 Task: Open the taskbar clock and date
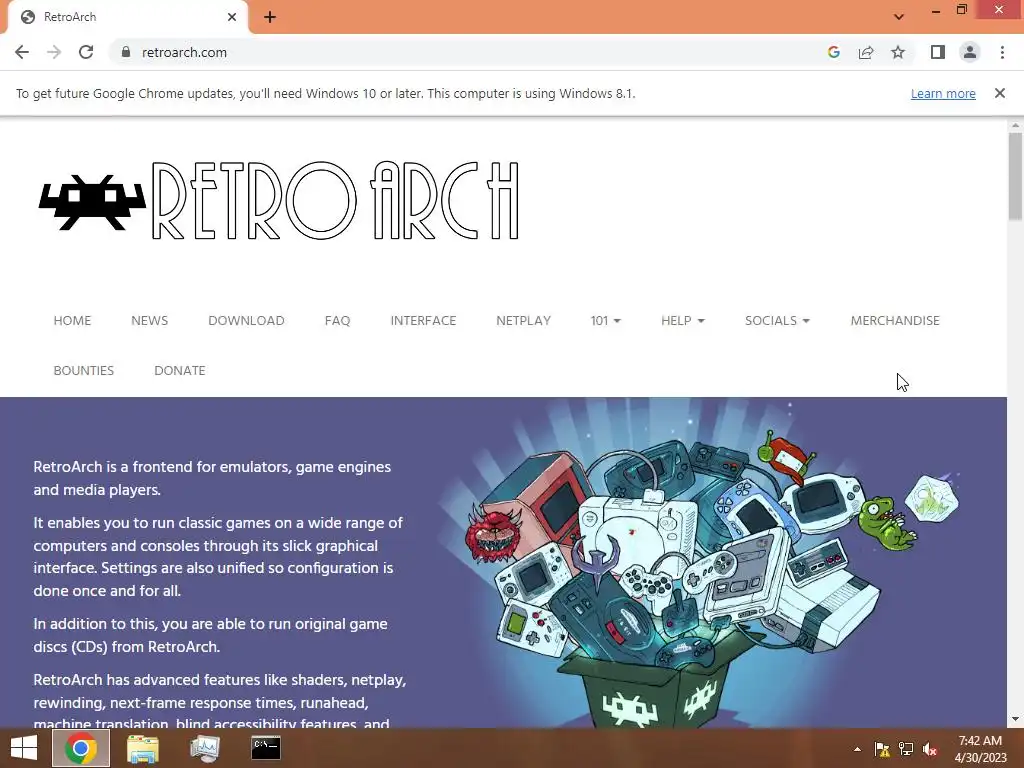[980, 749]
